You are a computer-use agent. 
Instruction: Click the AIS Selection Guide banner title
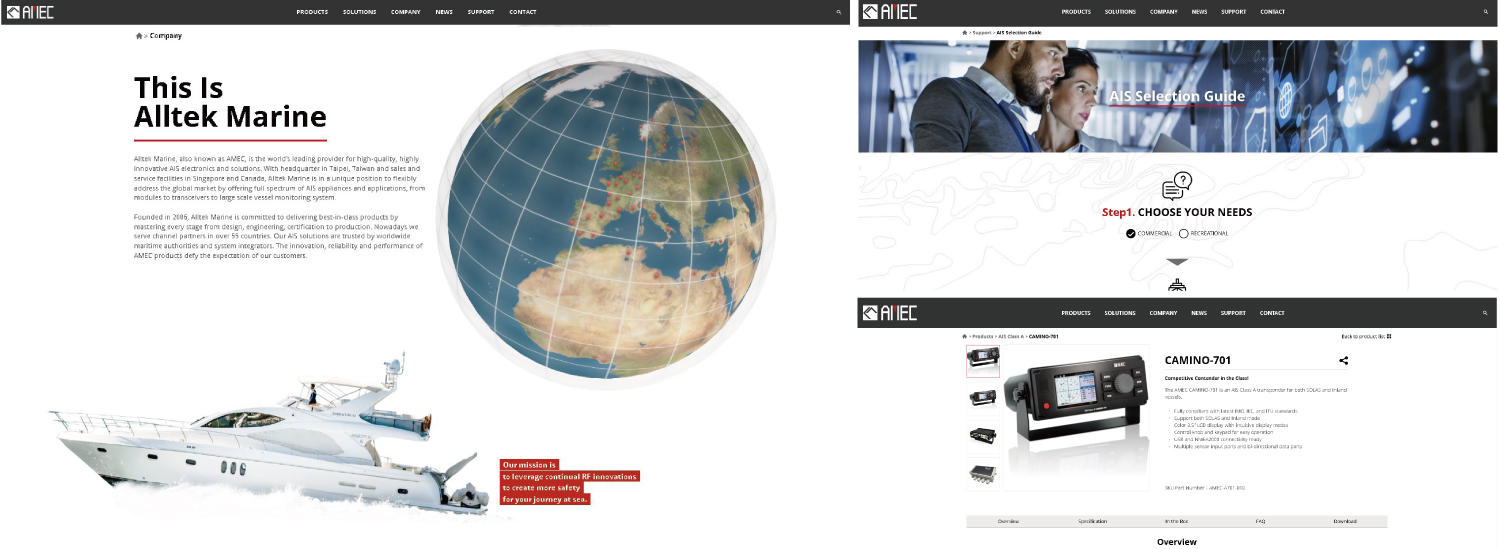pyautogui.click(x=1177, y=96)
